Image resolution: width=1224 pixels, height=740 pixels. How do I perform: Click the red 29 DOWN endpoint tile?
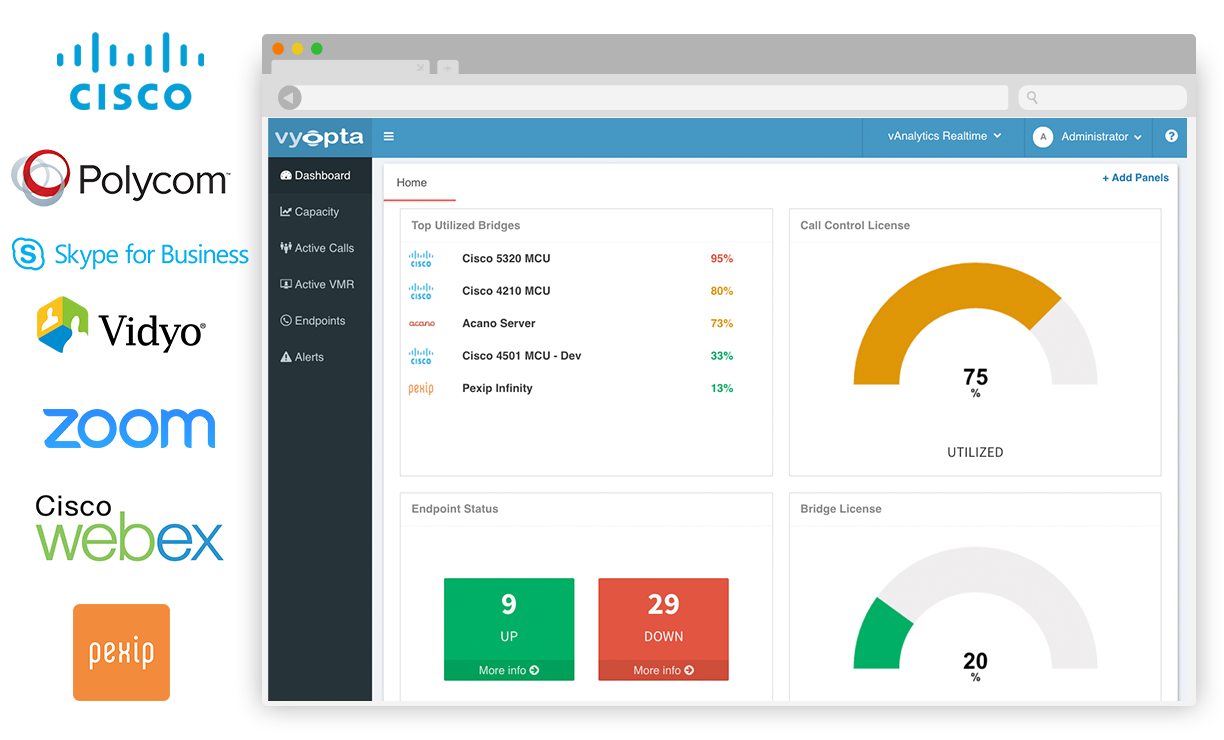click(664, 629)
